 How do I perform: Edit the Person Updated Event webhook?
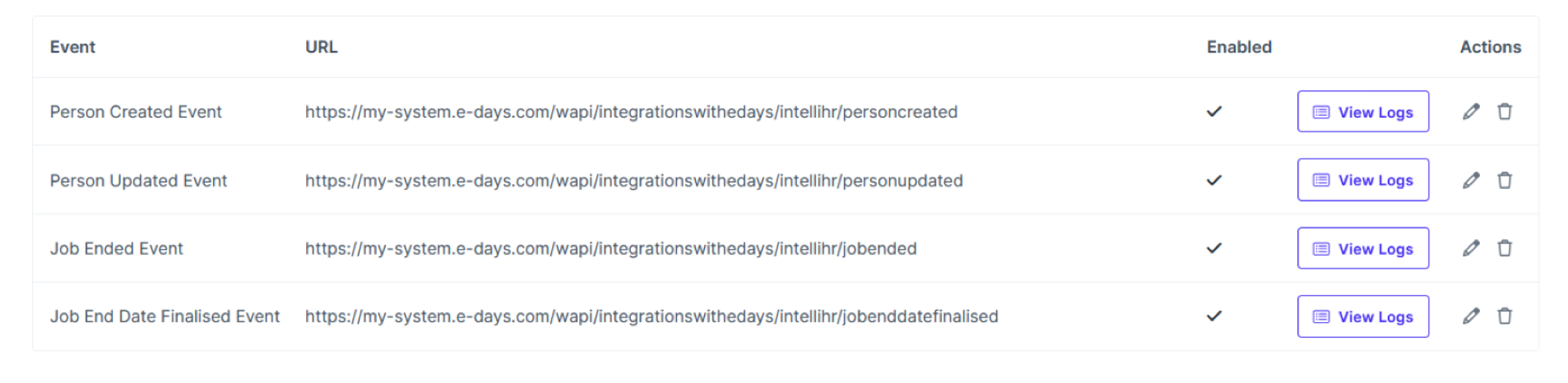1471,180
